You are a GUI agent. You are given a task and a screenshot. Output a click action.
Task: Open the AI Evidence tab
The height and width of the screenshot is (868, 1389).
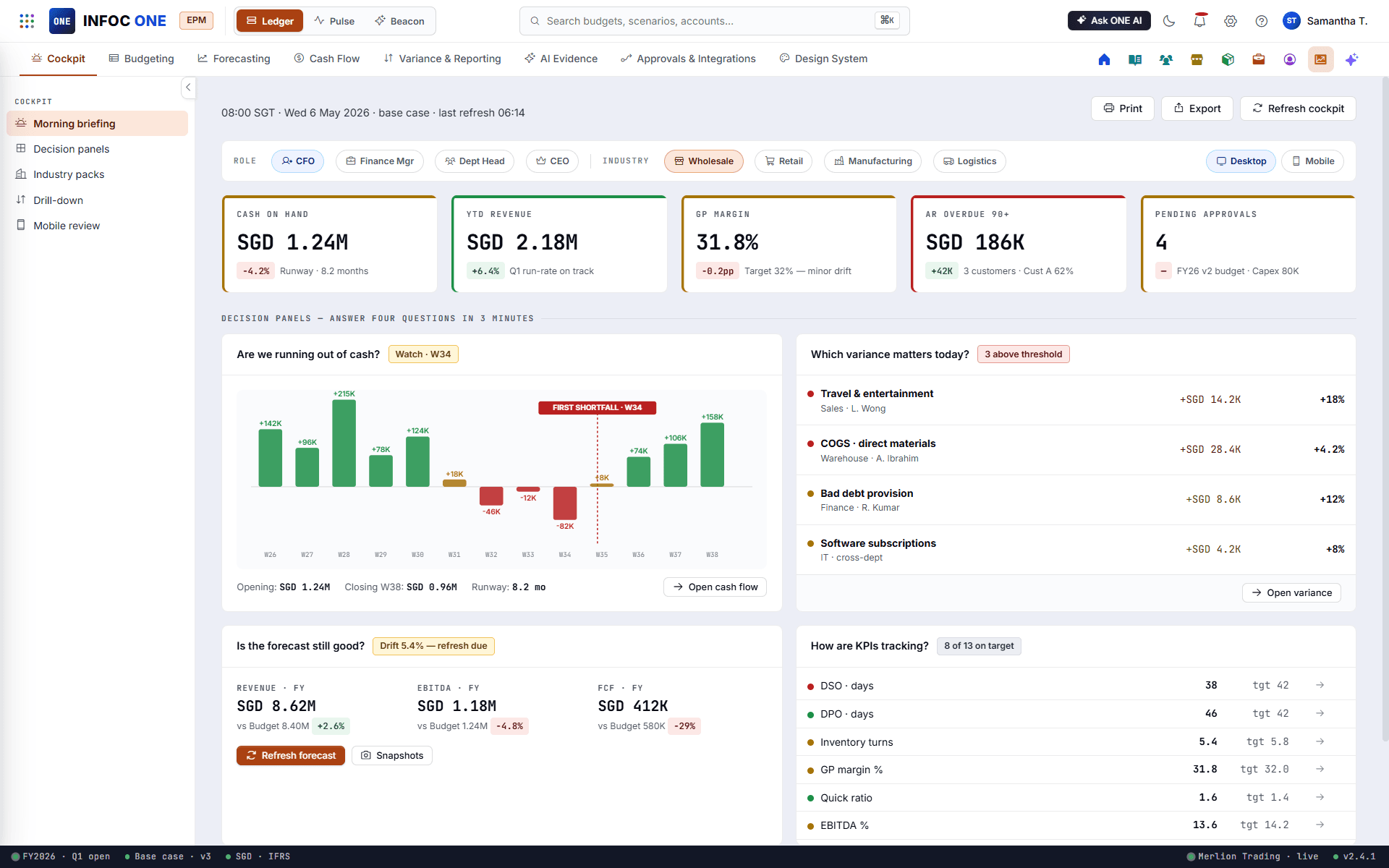(561, 59)
